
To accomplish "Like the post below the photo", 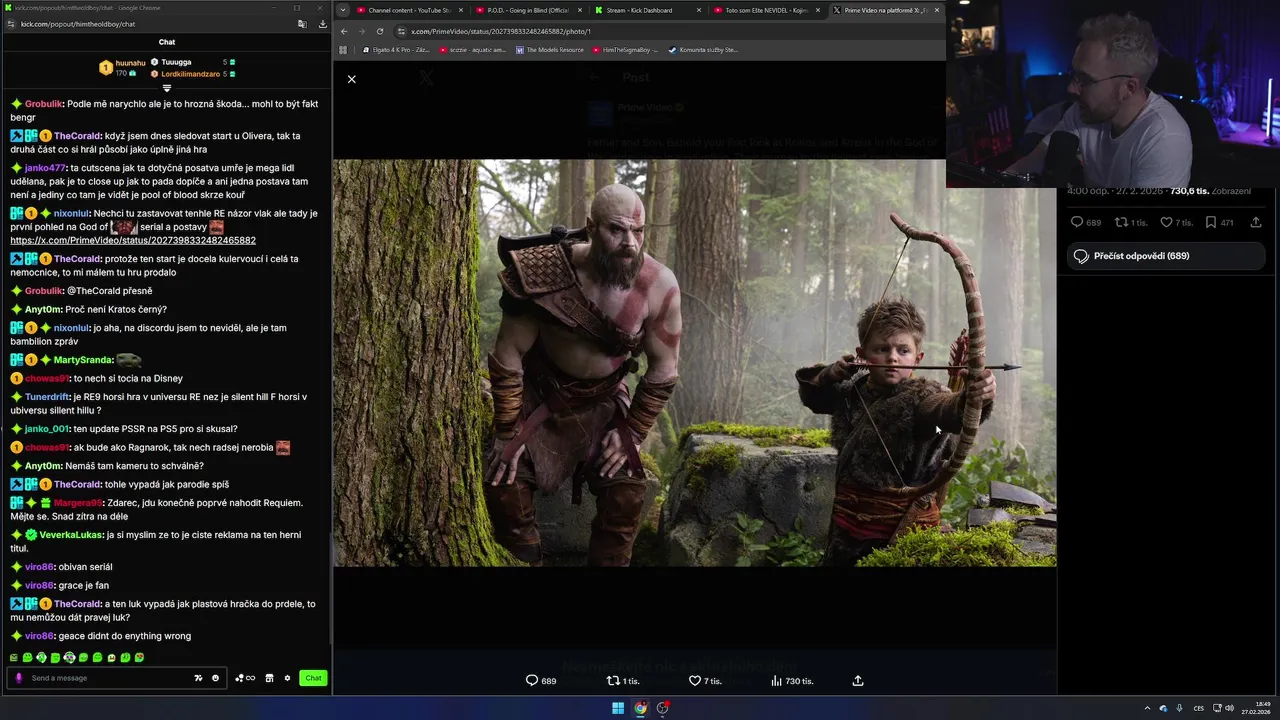I will [x=705, y=681].
